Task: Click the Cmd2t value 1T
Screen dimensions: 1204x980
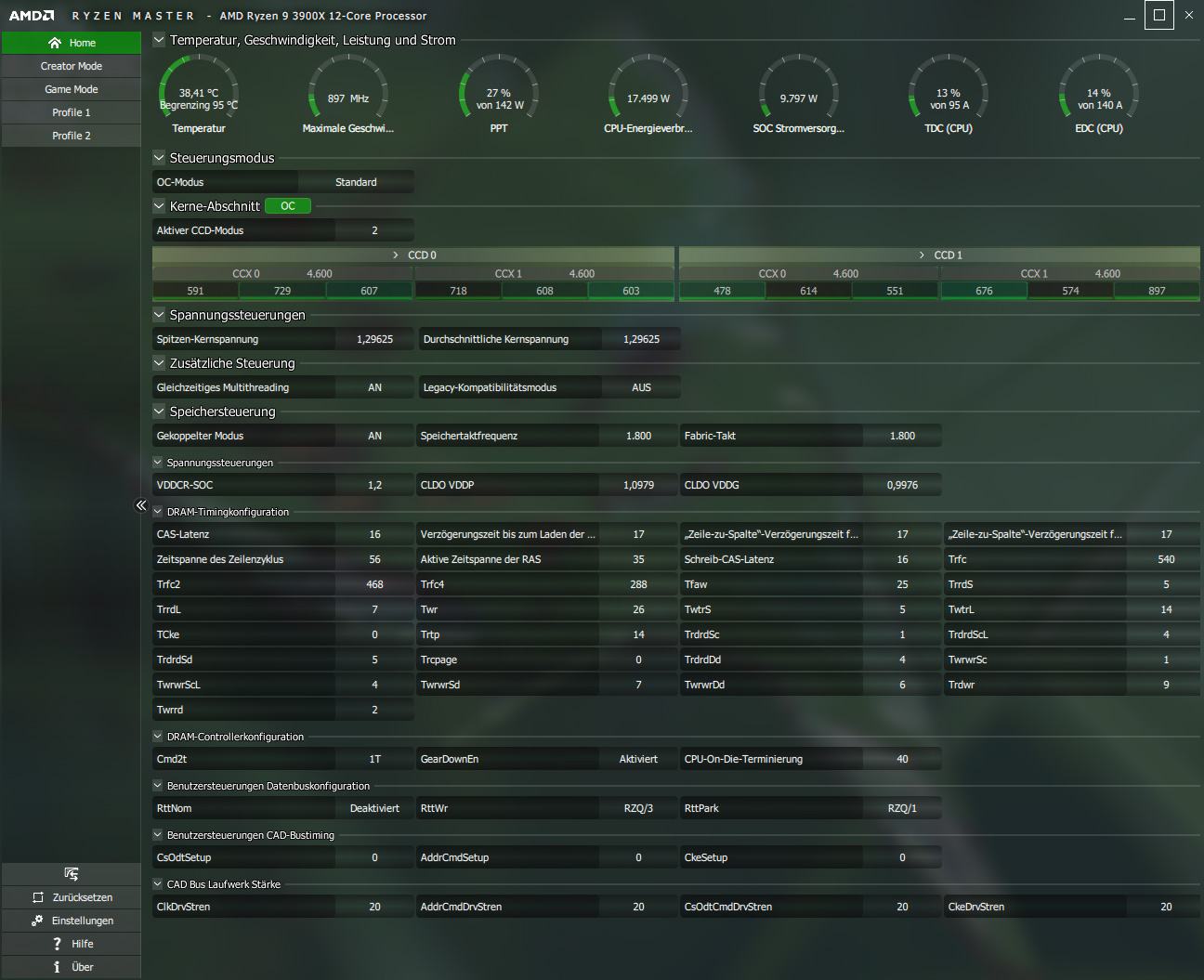Action: point(374,759)
